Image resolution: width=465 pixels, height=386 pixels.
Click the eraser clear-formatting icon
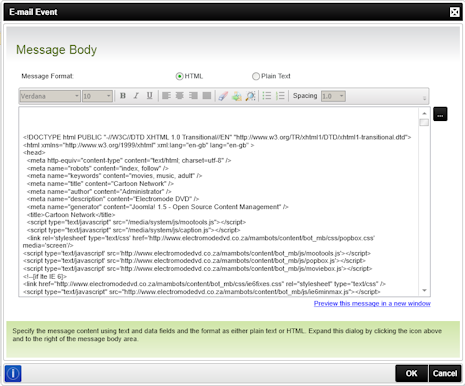tap(223, 96)
